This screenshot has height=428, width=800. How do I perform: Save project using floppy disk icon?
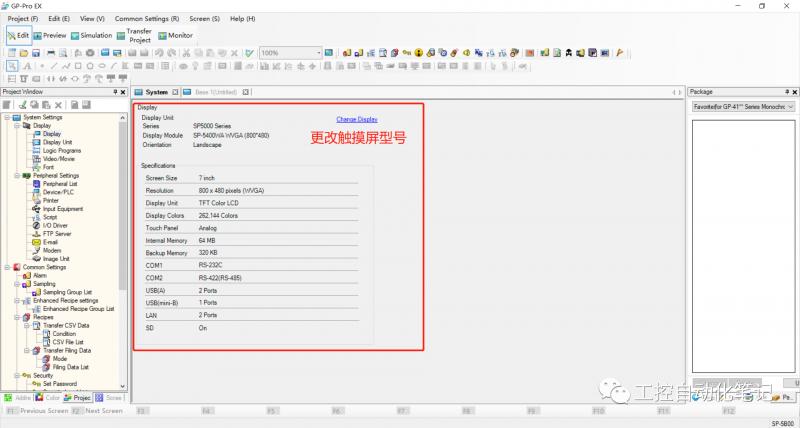36,53
